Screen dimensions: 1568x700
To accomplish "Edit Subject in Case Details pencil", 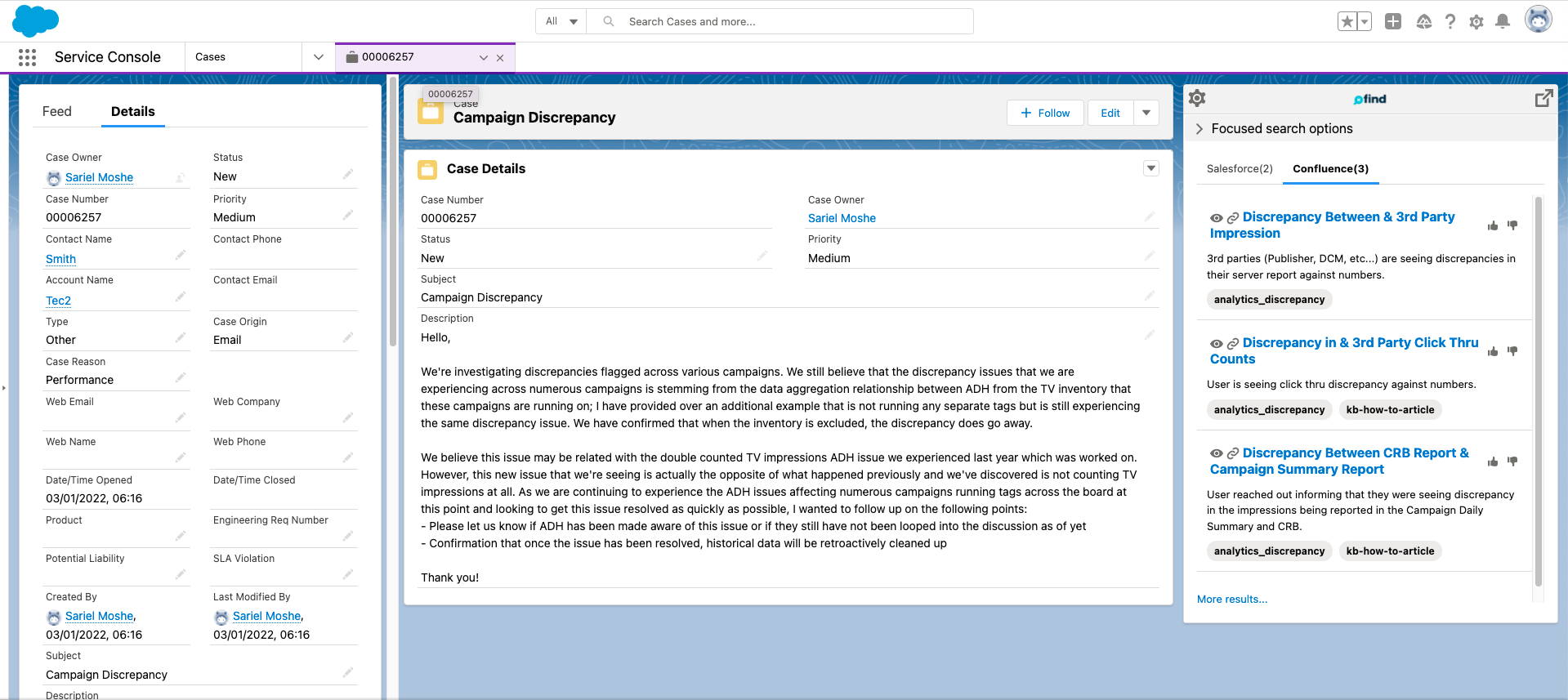I will (1150, 295).
